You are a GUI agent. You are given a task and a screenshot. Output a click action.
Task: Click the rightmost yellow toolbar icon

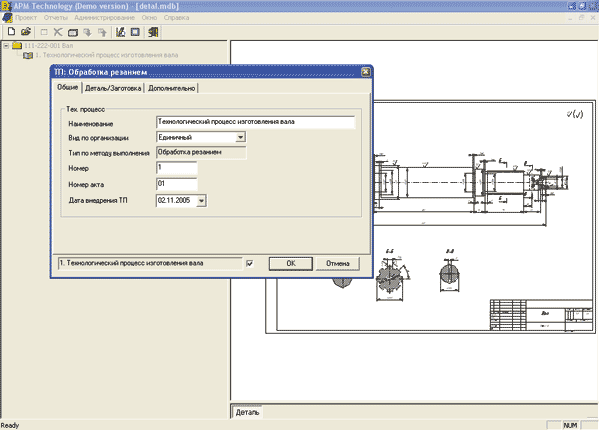click(x=154, y=32)
